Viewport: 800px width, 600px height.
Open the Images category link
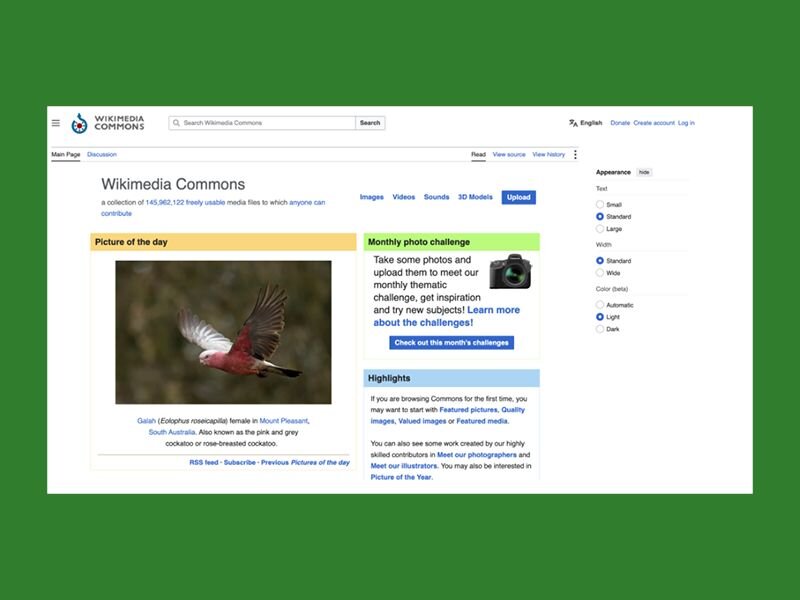[x=371, y=197]
